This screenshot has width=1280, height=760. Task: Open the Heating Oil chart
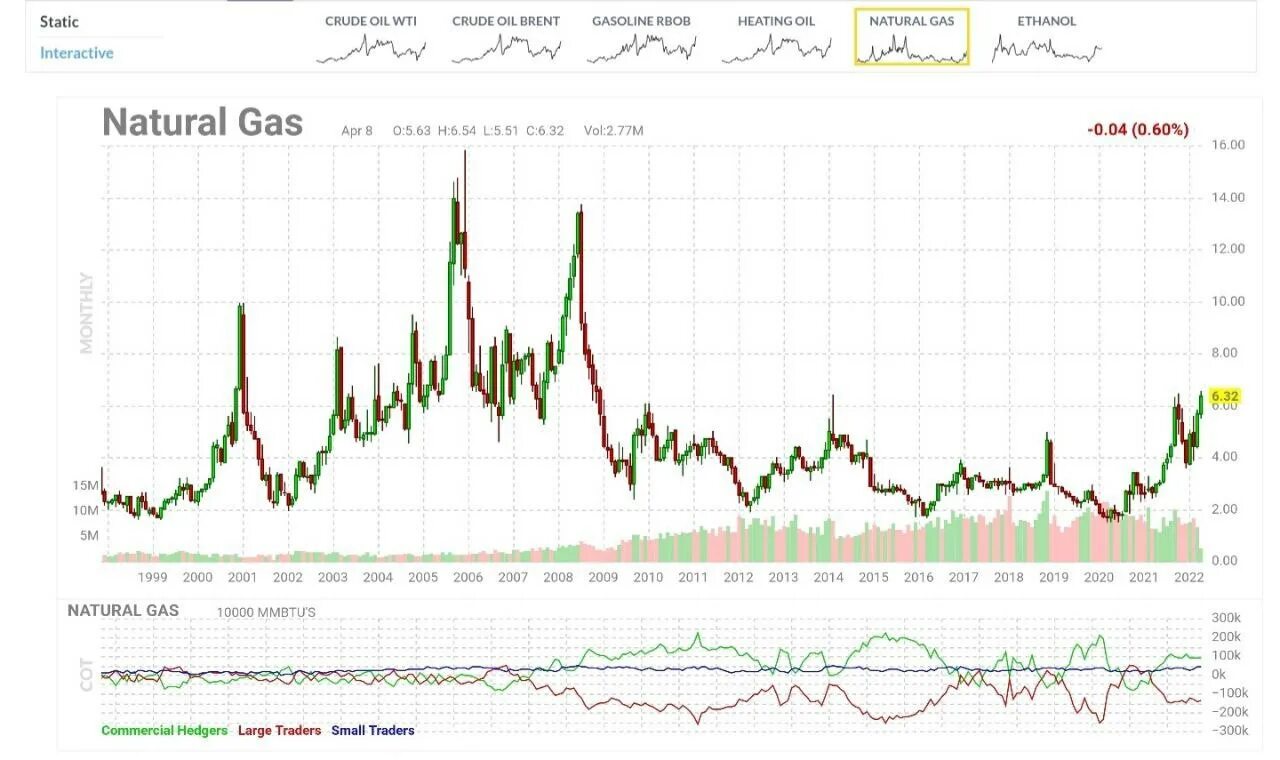point(776,38)
